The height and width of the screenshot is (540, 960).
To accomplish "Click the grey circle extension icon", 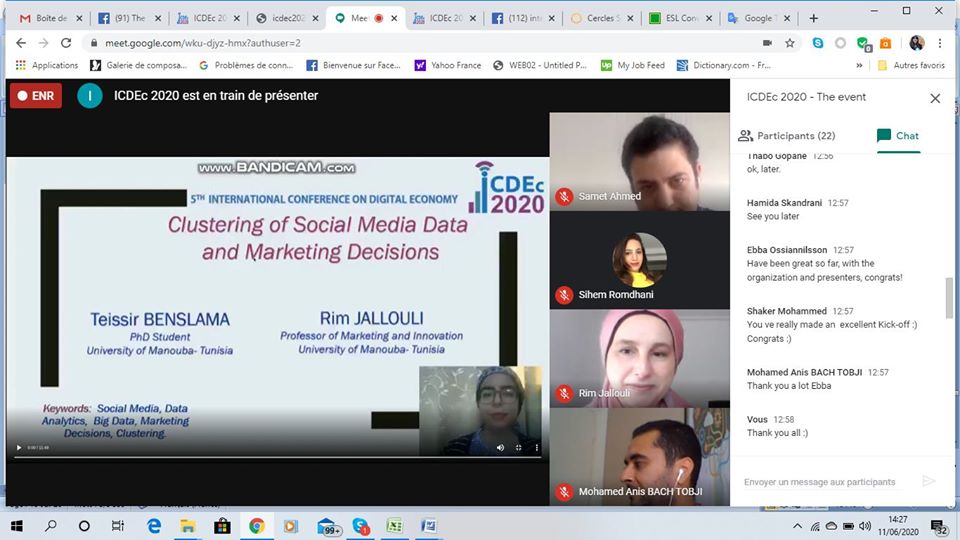I will click(x=841, y=43).
